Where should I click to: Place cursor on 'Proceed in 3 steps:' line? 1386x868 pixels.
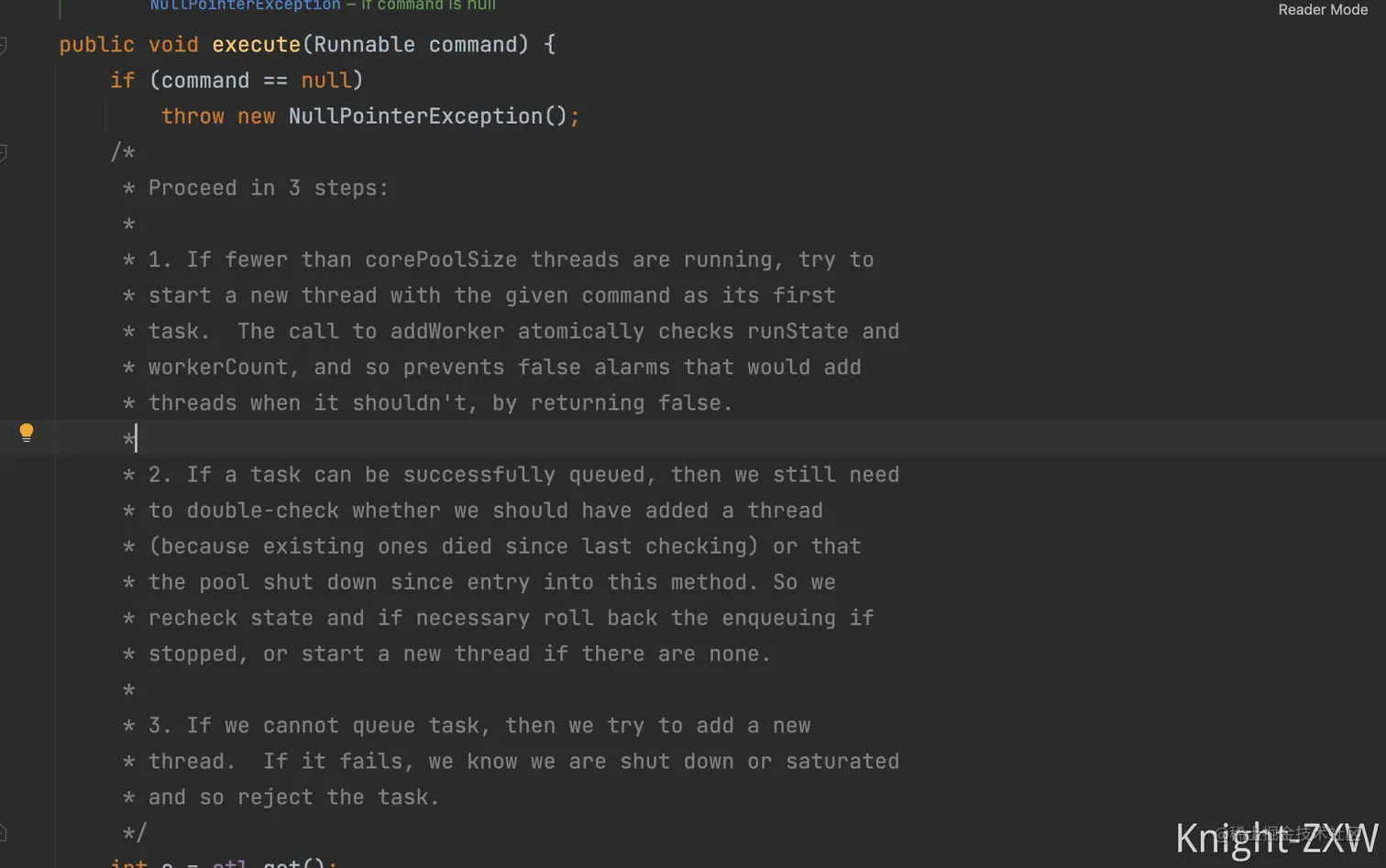tap(268, 188)
